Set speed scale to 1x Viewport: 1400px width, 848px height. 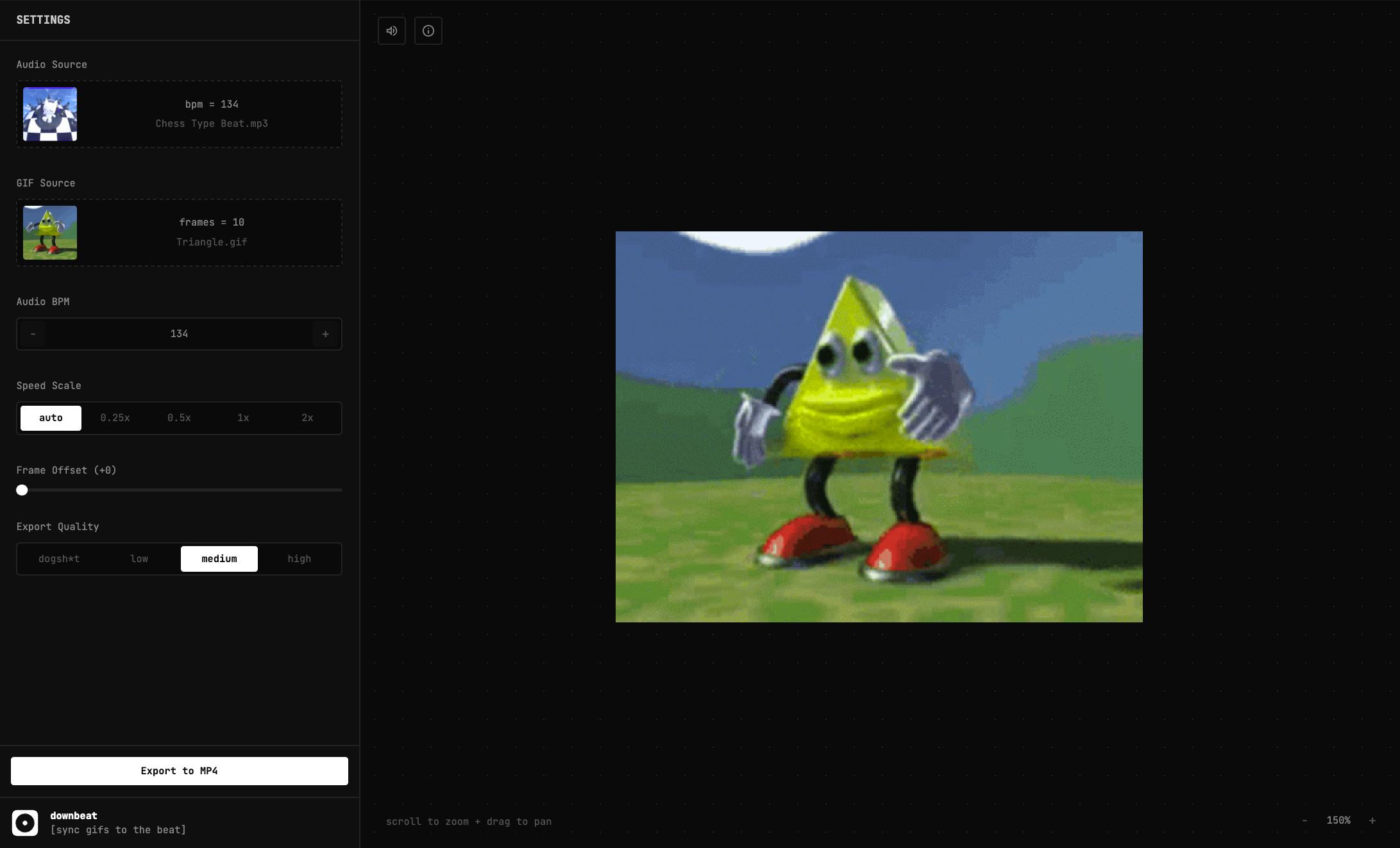(243, 418)
